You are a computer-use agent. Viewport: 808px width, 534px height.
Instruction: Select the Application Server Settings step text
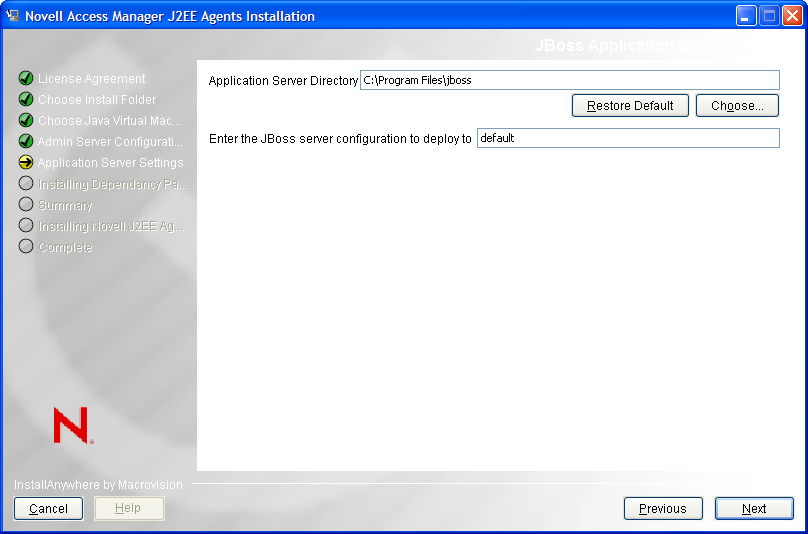pos(111,163)
